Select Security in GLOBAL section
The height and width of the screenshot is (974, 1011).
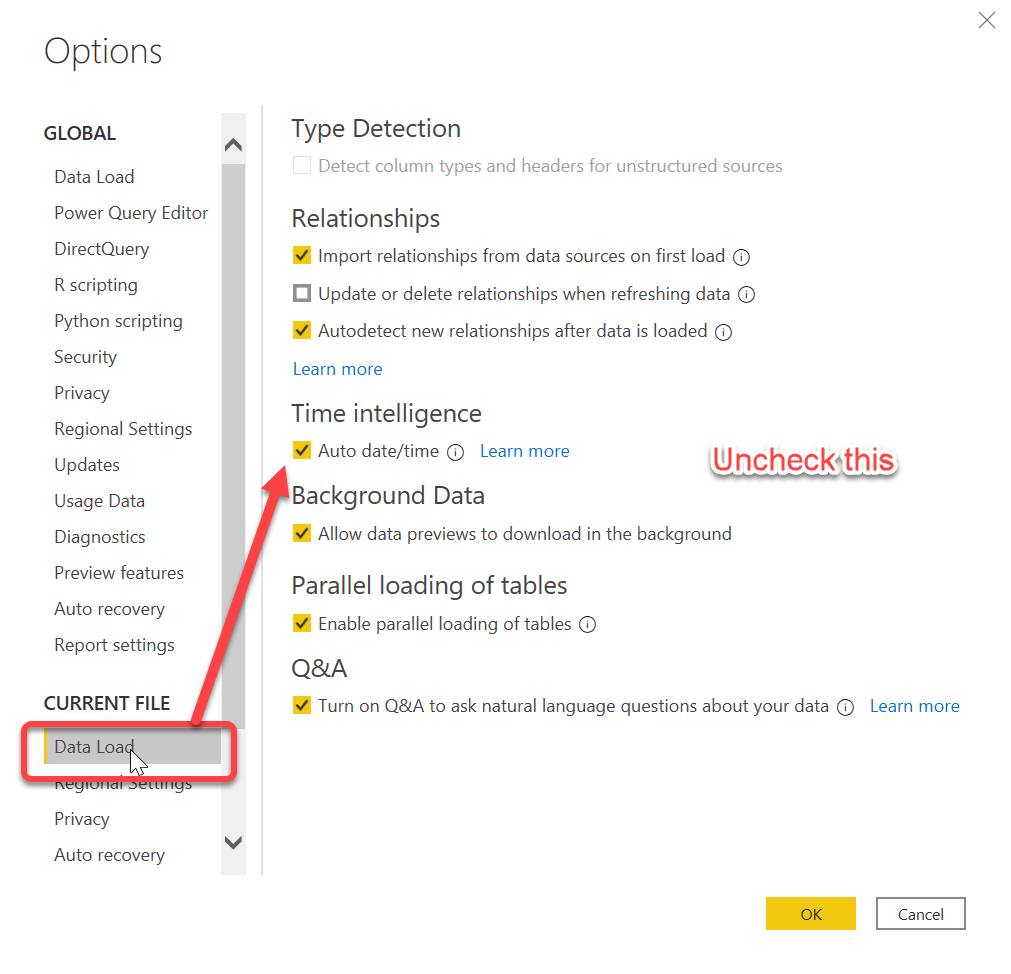(x=86, y=357)
